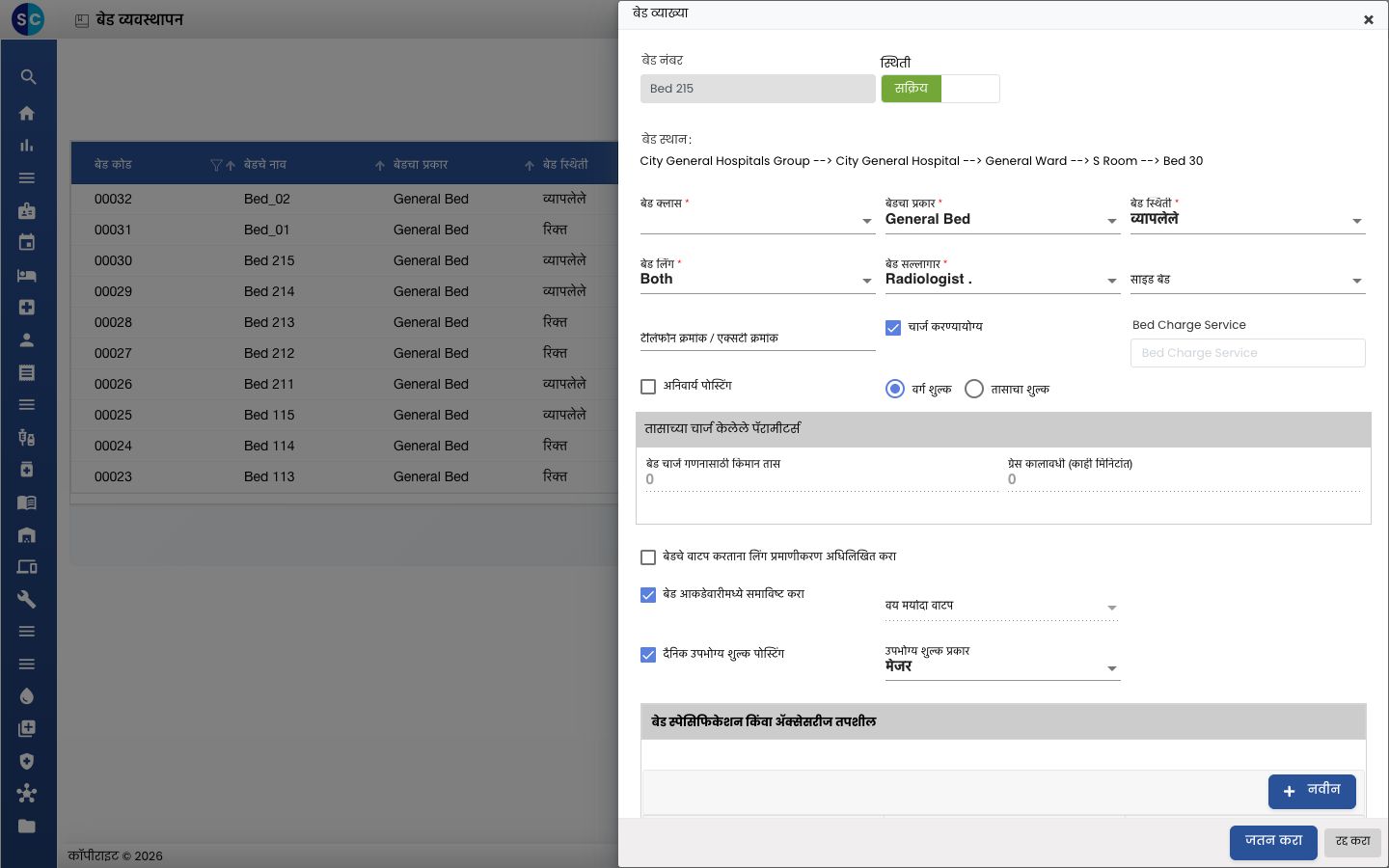1389x868 pixels.
Task: Open the network hub icon in sidebar
Action: (x=27, y=794)
